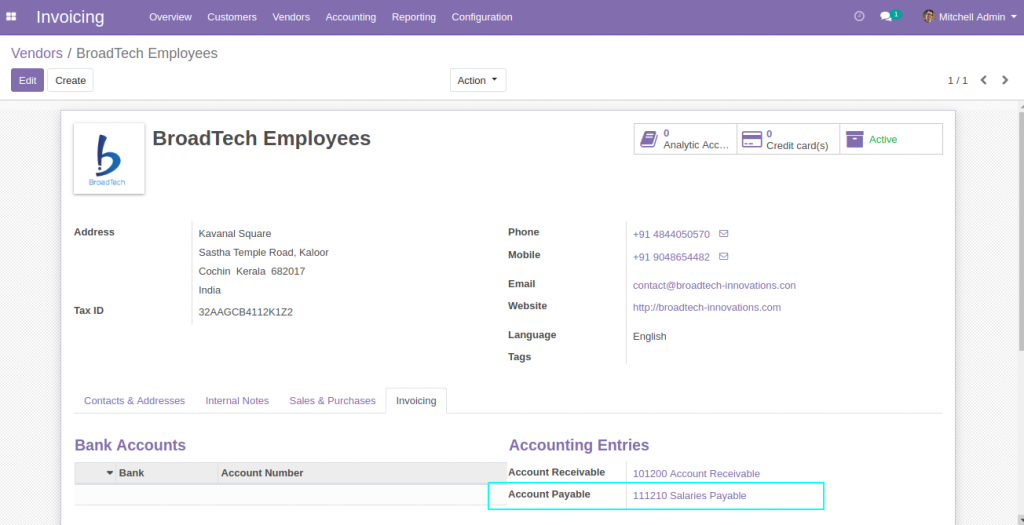Click Tax ID value 32AAGCB4112K1Z2
This screenshot has height=525, width=1024.
(246, 311)
